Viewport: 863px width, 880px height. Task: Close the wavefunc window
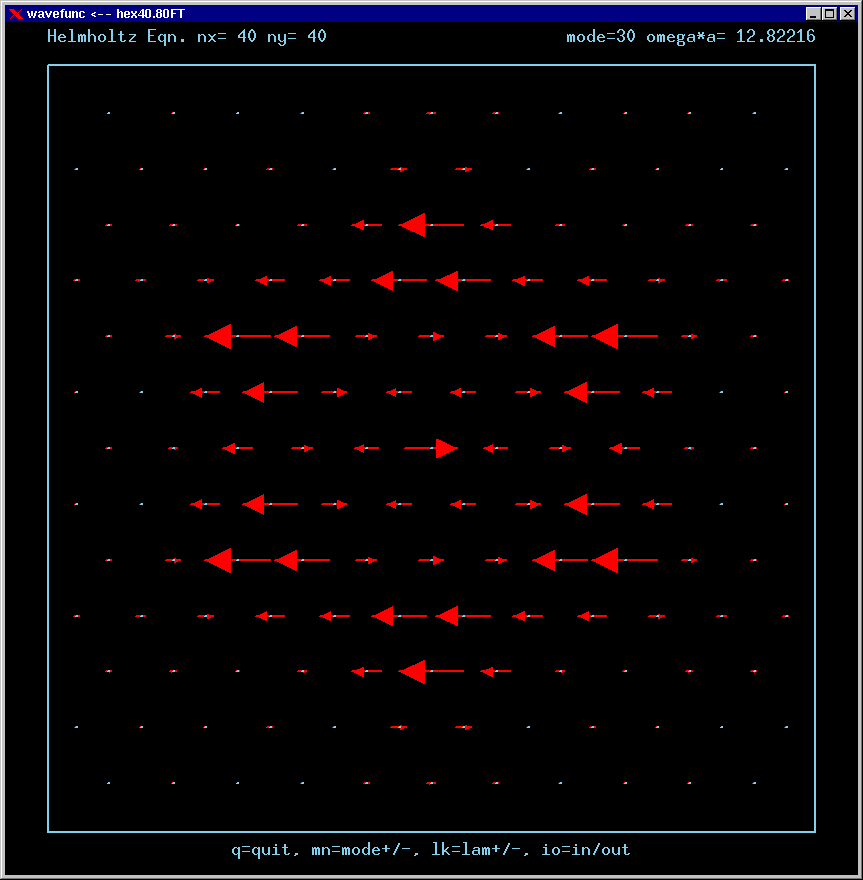tap(844, 14)
